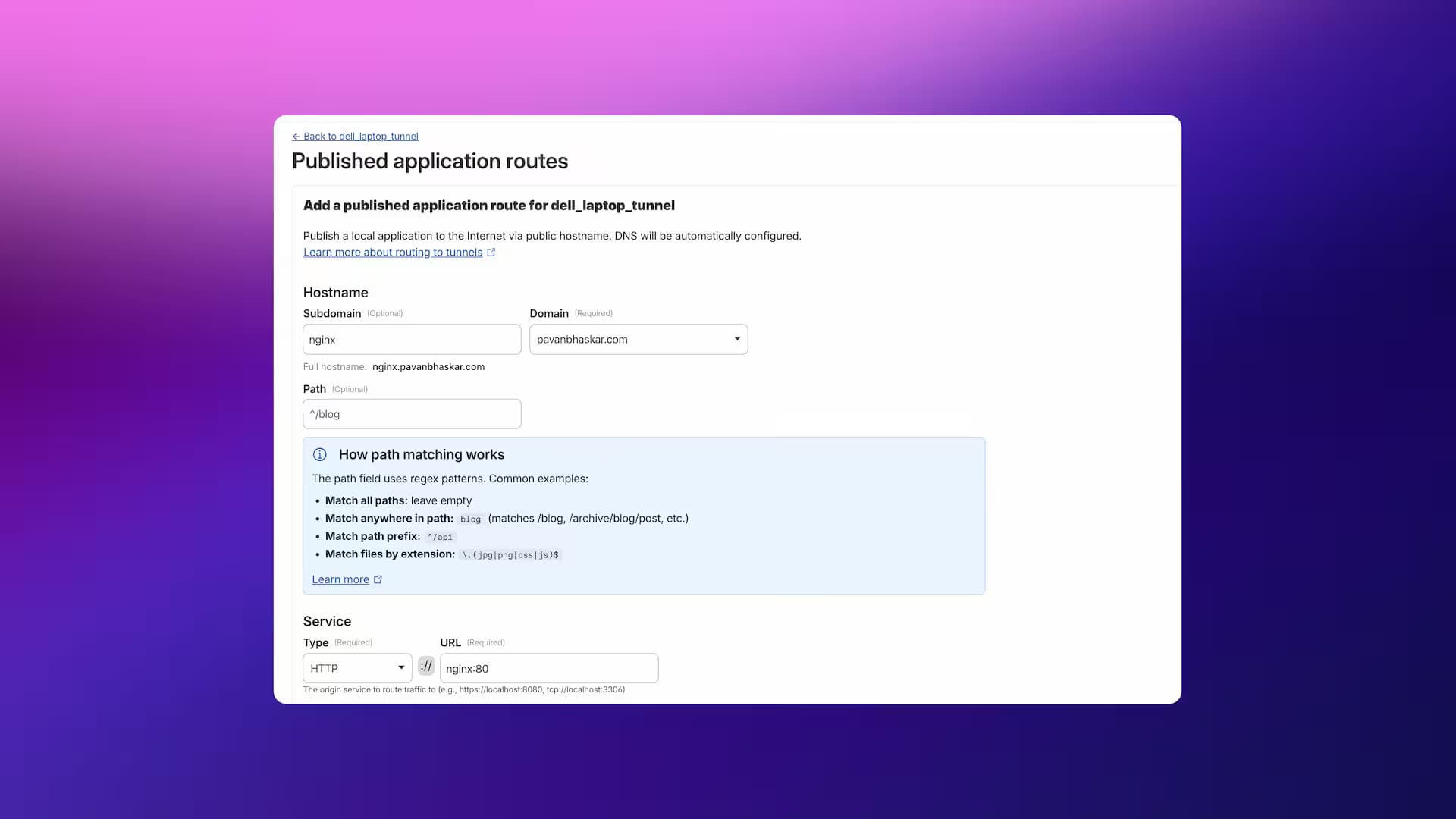Open the Learn more link in info box
Viewport: 1456px width, 819px height.
(x=340, y=579)
